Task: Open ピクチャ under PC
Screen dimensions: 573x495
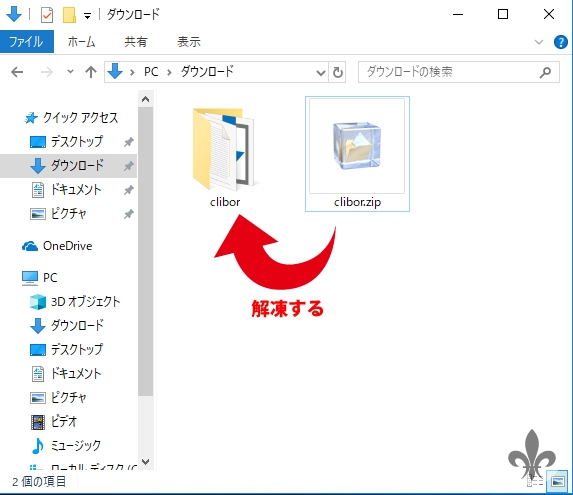Action: click(58, 397)
